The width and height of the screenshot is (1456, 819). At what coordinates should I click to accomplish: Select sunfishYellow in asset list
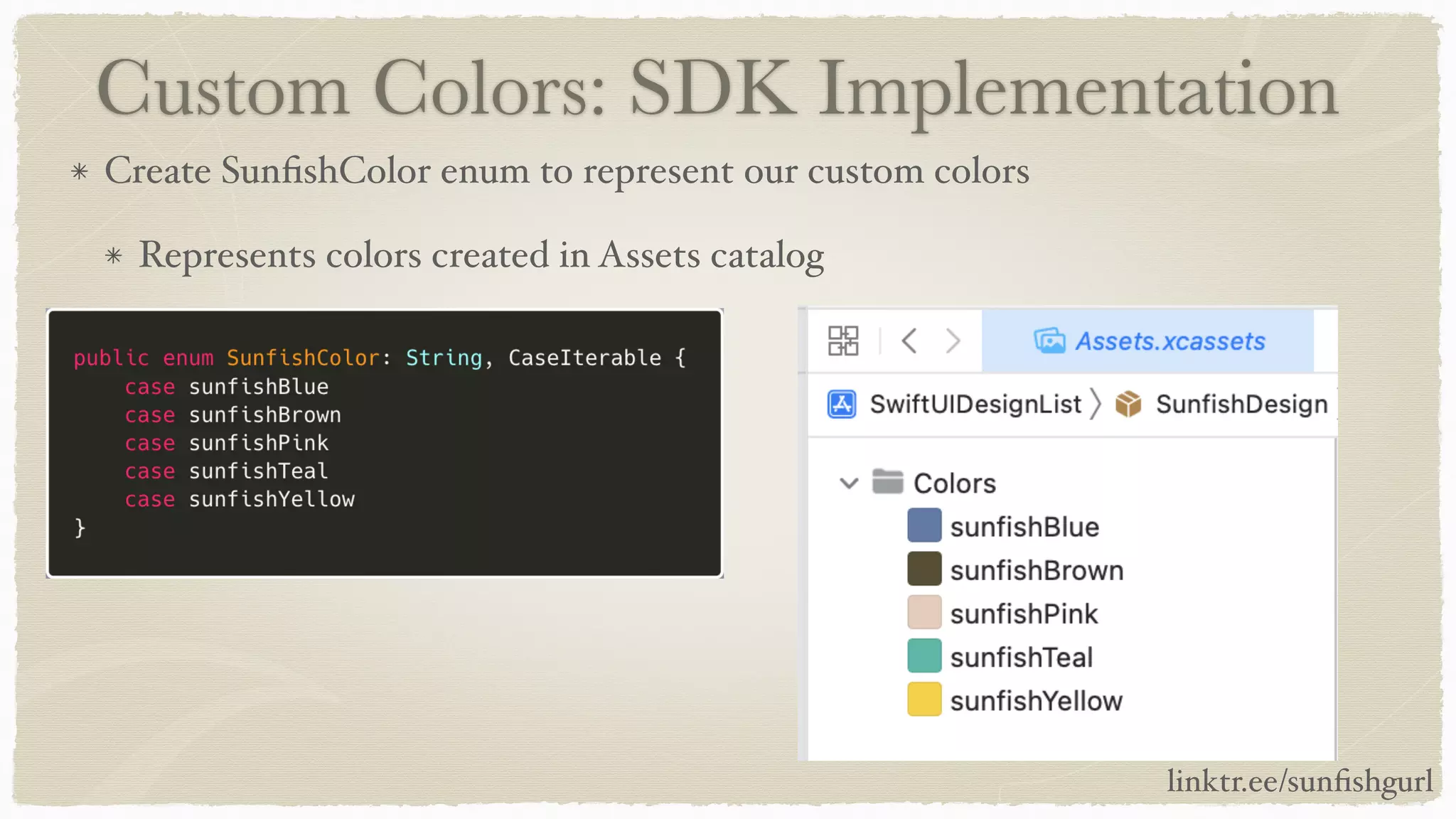[x=1036, y=700]
